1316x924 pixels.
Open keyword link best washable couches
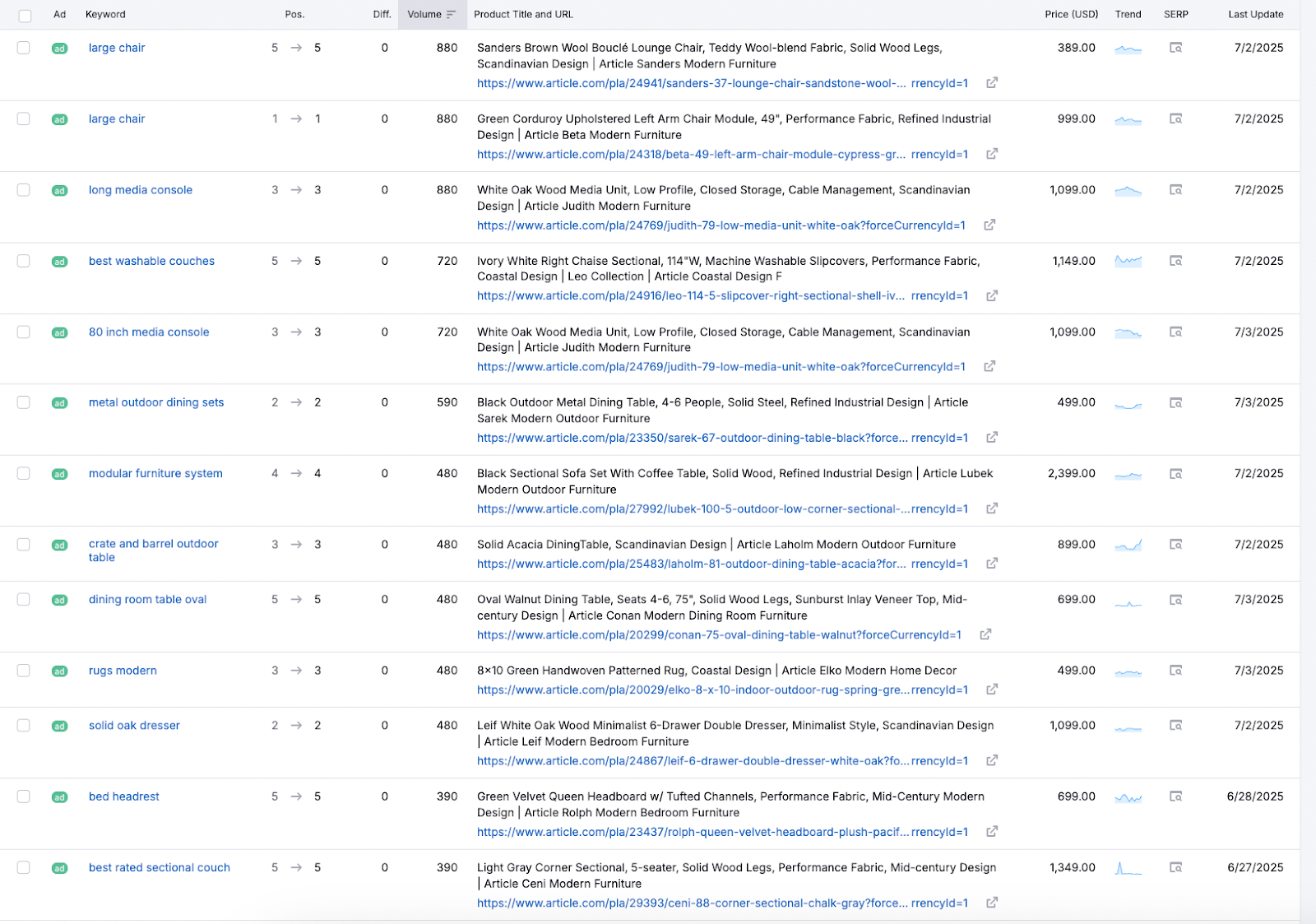(x=151, y=261)
